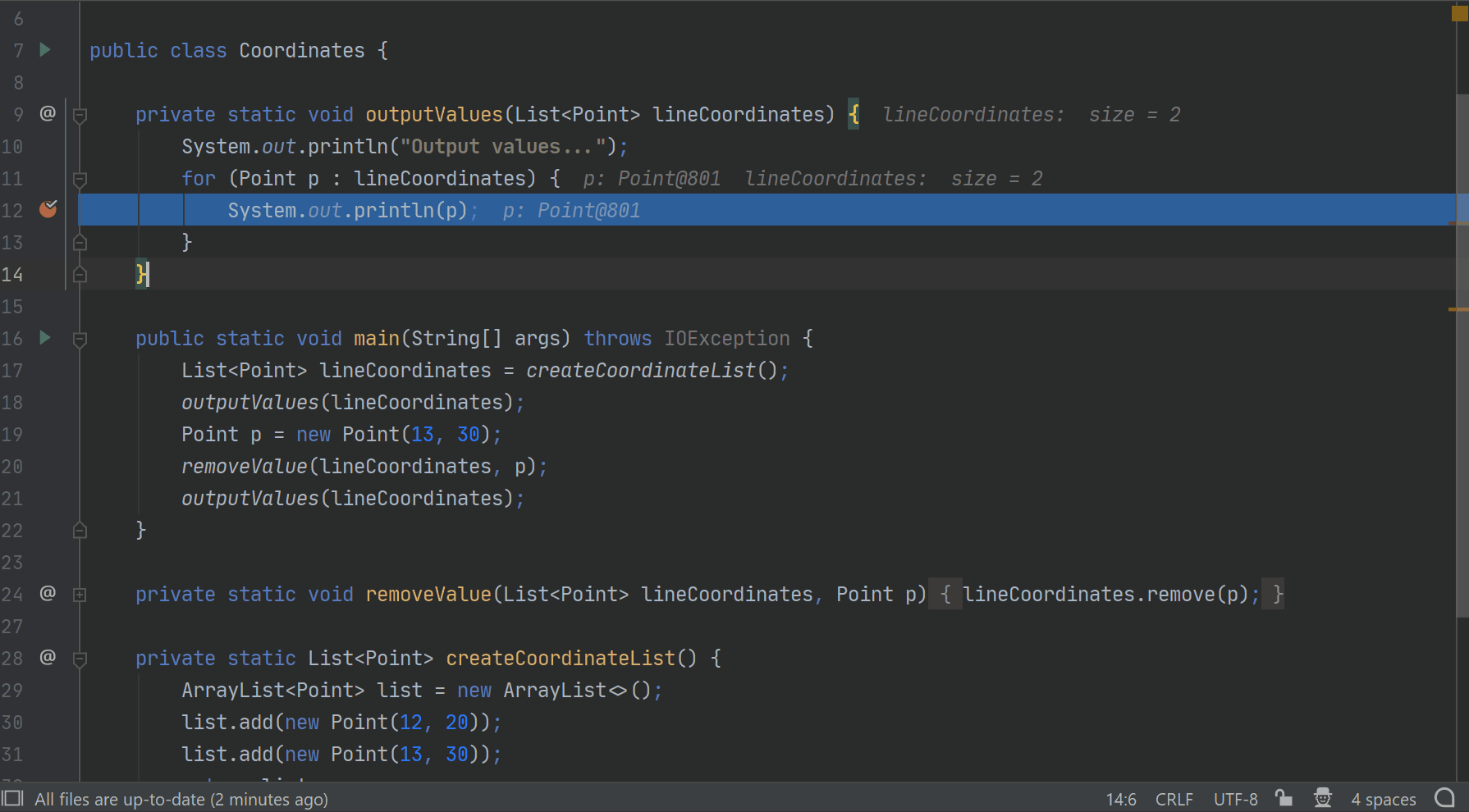Image resolution: width=1469 pixels, height=812 pixels.
Task: Click the UTF-8 encoding widget
Action: click(x=1234, y=798)
